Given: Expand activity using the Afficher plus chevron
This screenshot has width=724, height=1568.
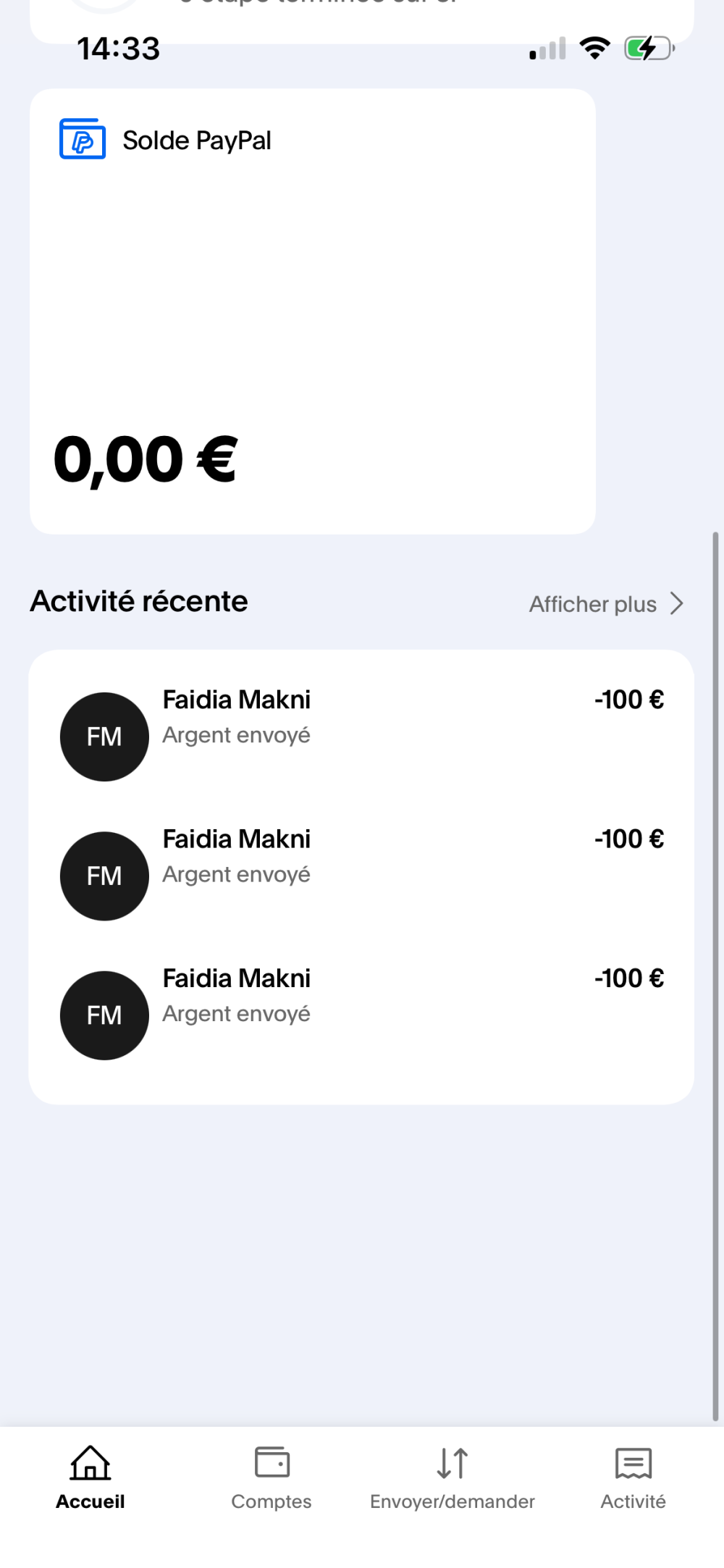Looking at the screenshot, I should 677,603.
